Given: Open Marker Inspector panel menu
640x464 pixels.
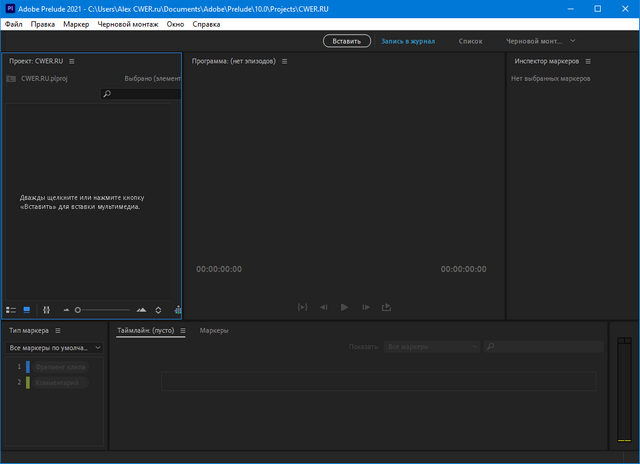Looking at the screenshot, I should tap(588, 61).
